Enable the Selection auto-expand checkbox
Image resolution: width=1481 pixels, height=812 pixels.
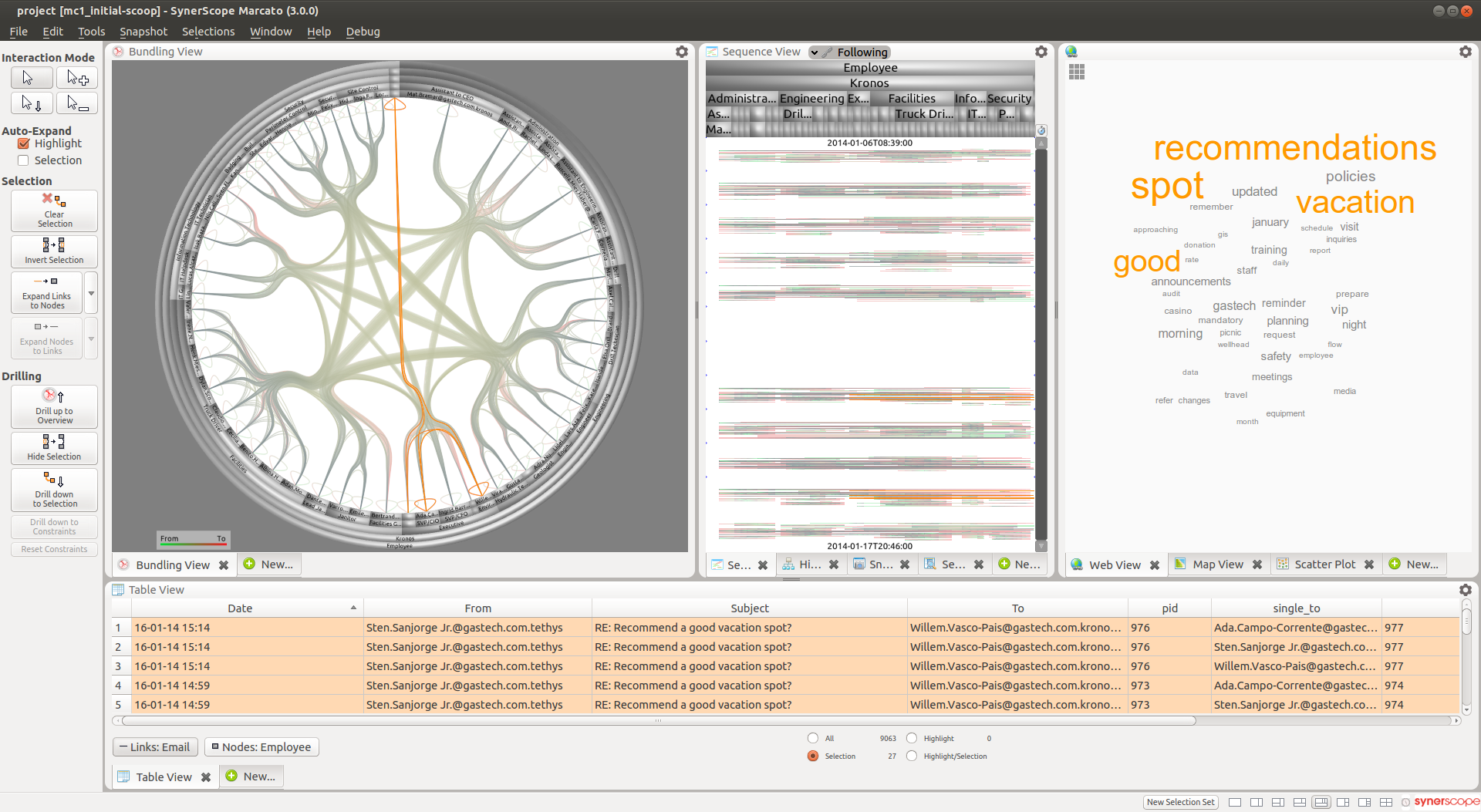coord(23,160)
